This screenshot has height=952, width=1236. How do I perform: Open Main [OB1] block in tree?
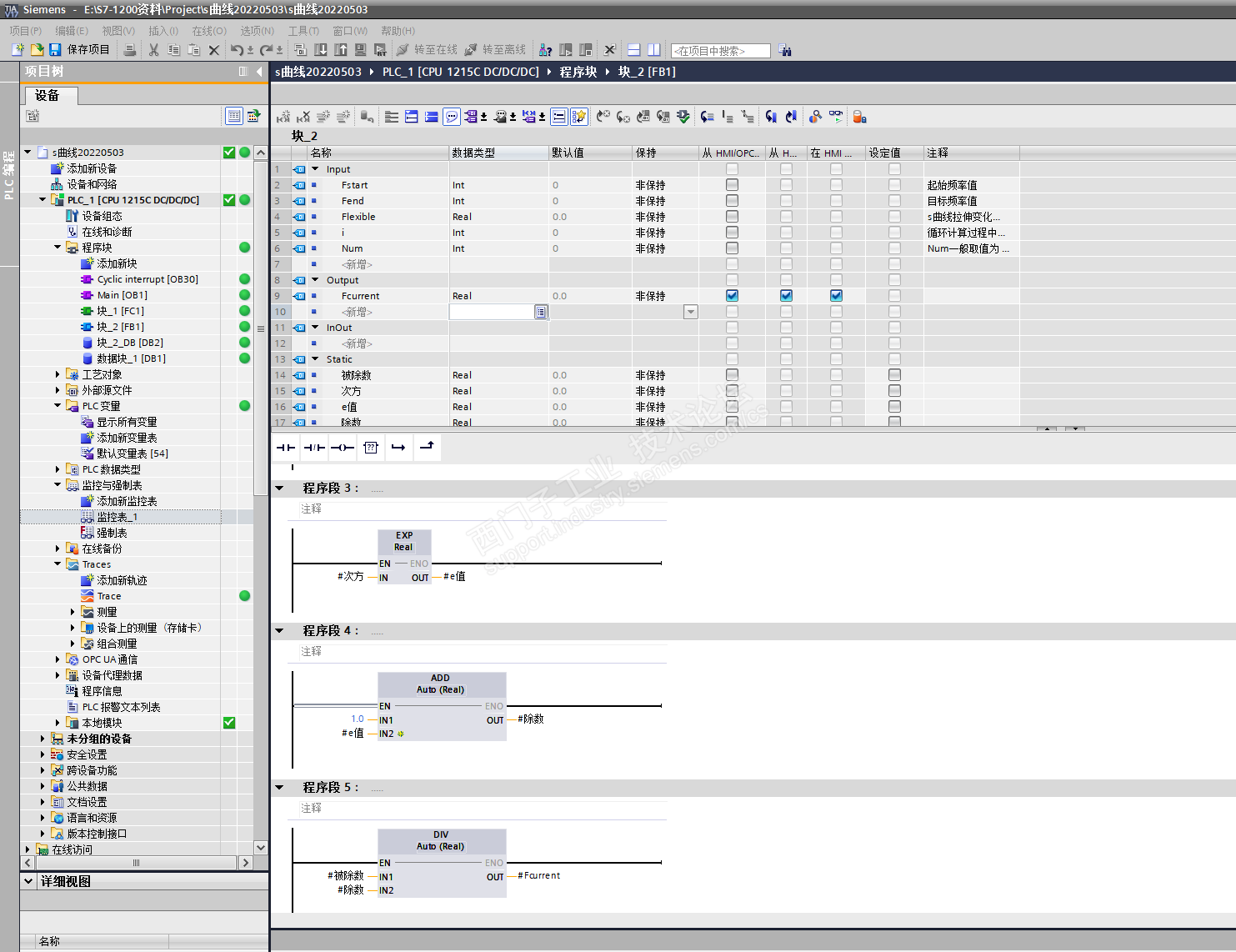coord(122,295)
